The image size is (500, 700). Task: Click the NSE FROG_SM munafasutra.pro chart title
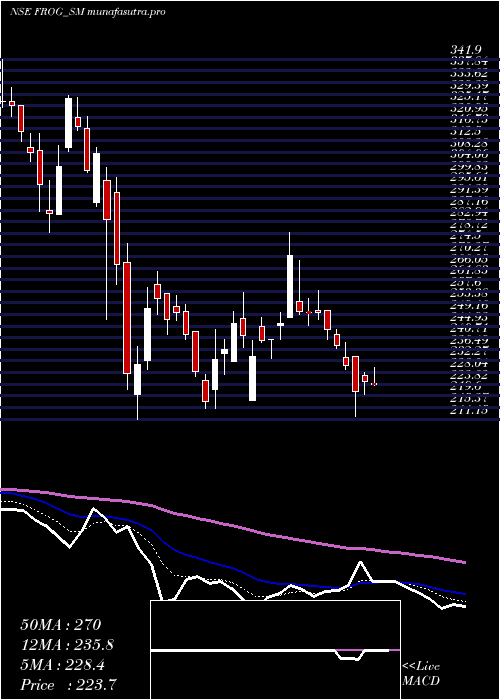click(x=88, y=12)
